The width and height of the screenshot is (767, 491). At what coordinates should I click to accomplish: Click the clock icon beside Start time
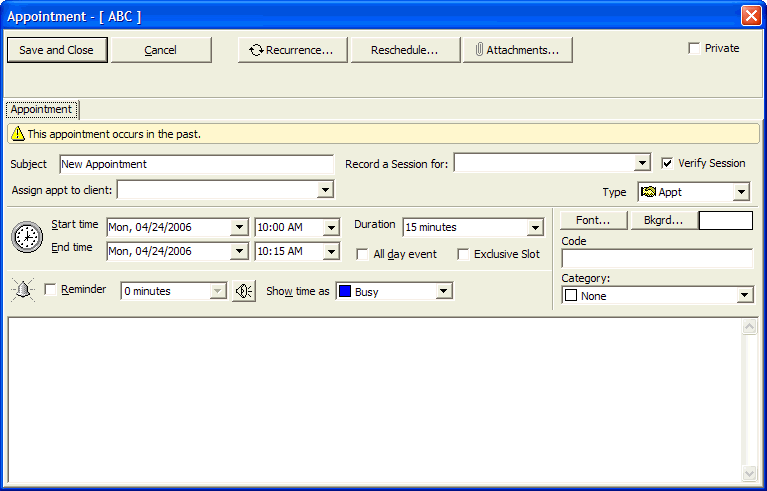27,237
